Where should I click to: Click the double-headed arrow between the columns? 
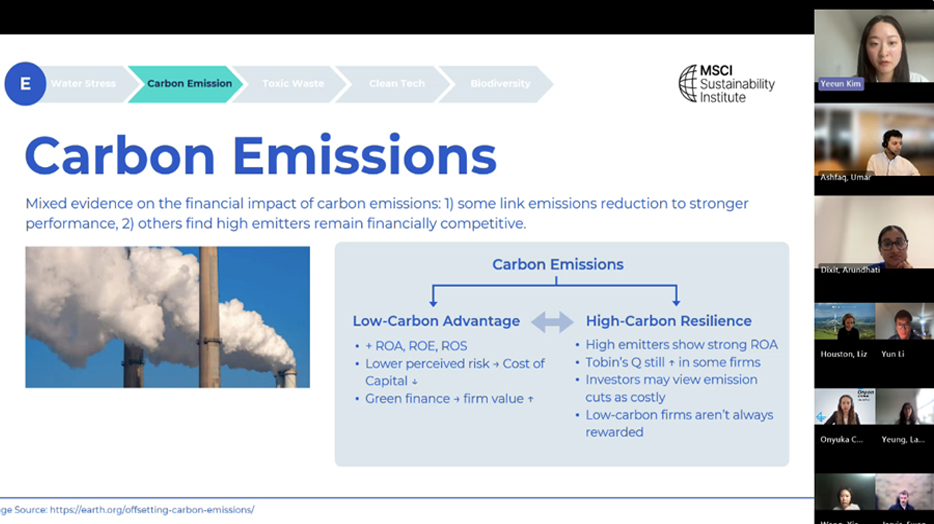tap(552, 321)
